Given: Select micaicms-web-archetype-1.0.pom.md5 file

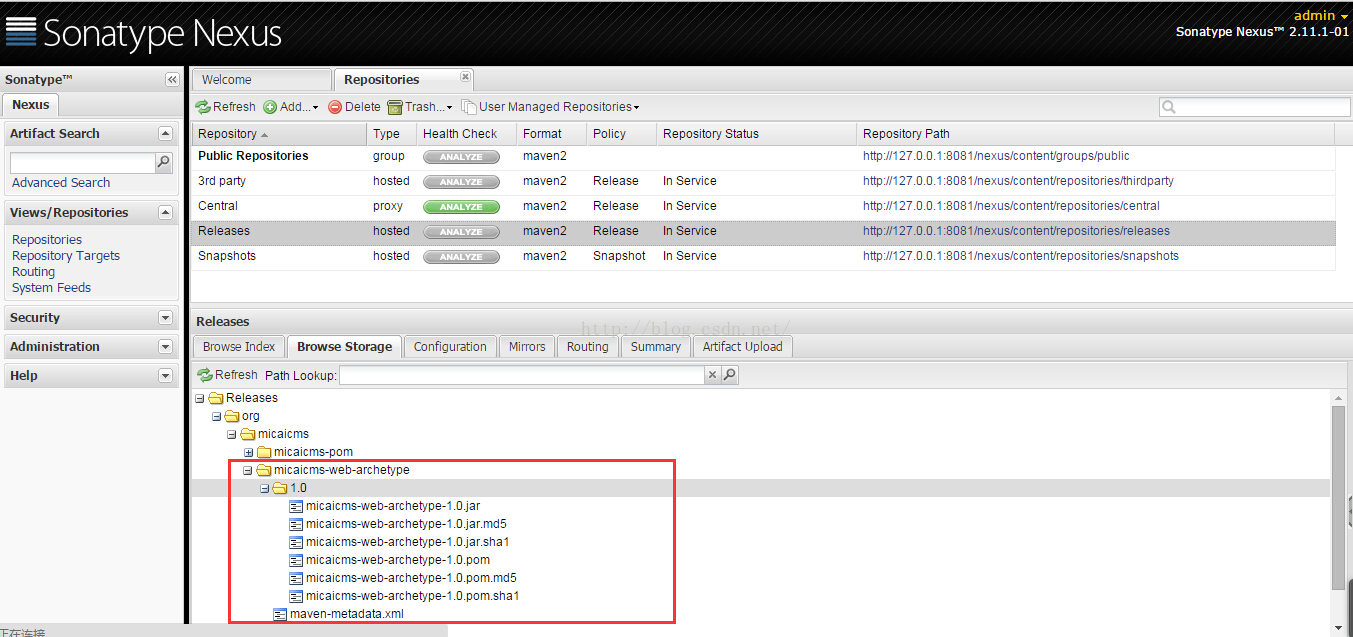Looking at the screenshot, I should click(x=411, y=578).
